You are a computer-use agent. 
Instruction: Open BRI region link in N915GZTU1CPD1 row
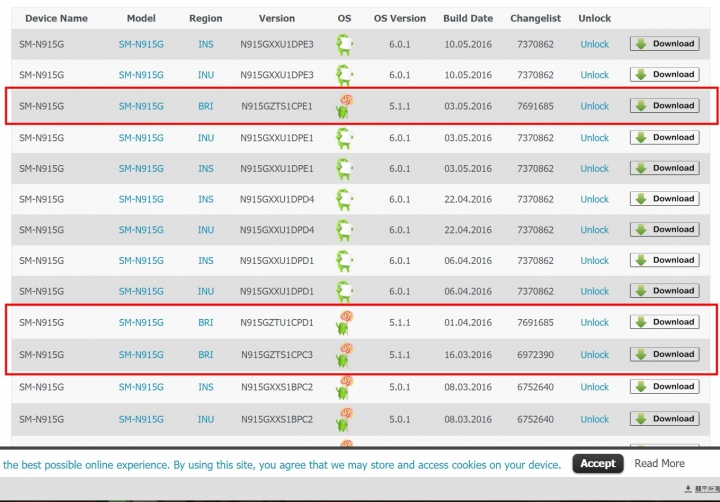point(206,323)
